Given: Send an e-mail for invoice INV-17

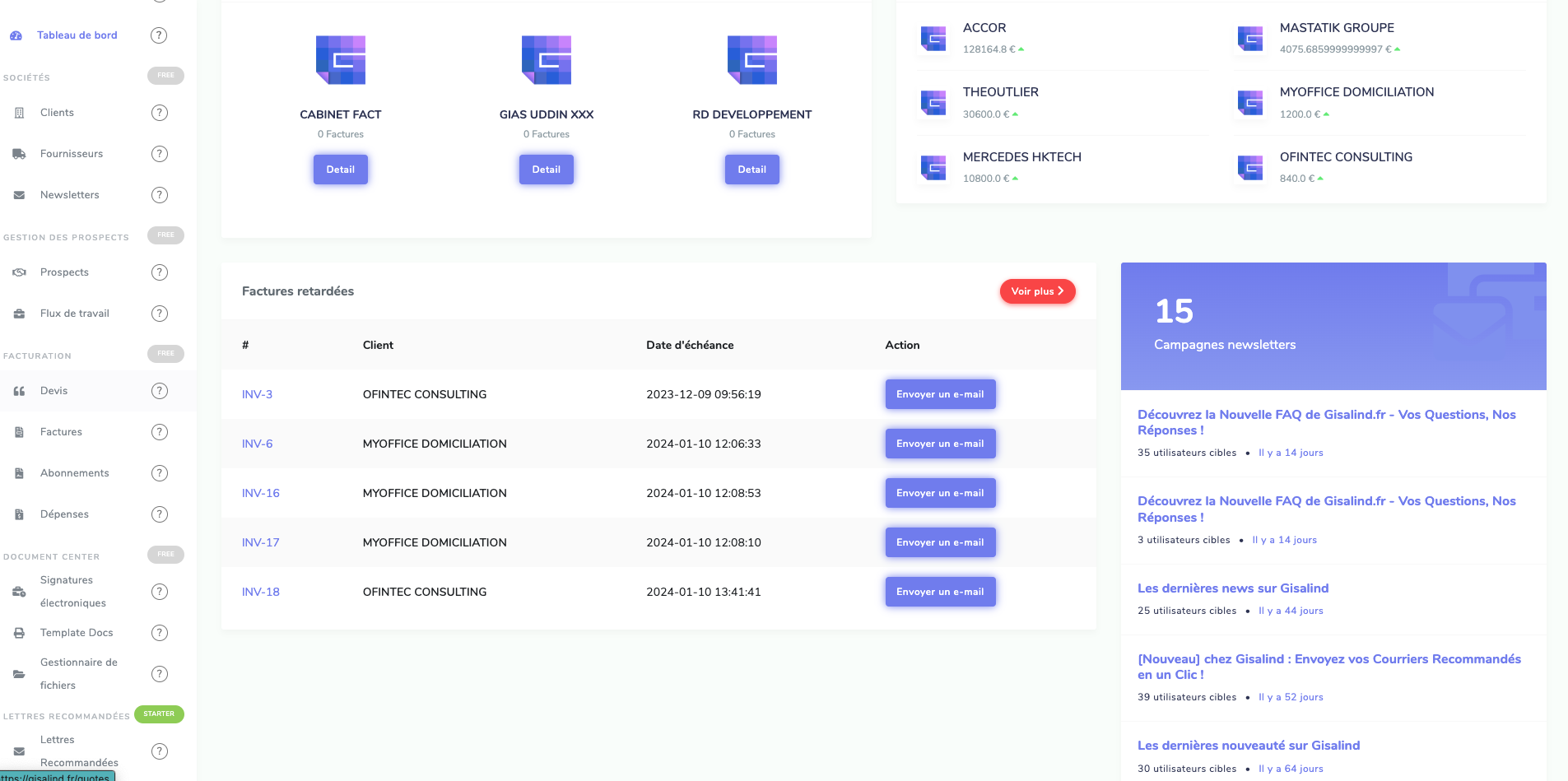Looking at the screenshot, I should pos(940,542).
